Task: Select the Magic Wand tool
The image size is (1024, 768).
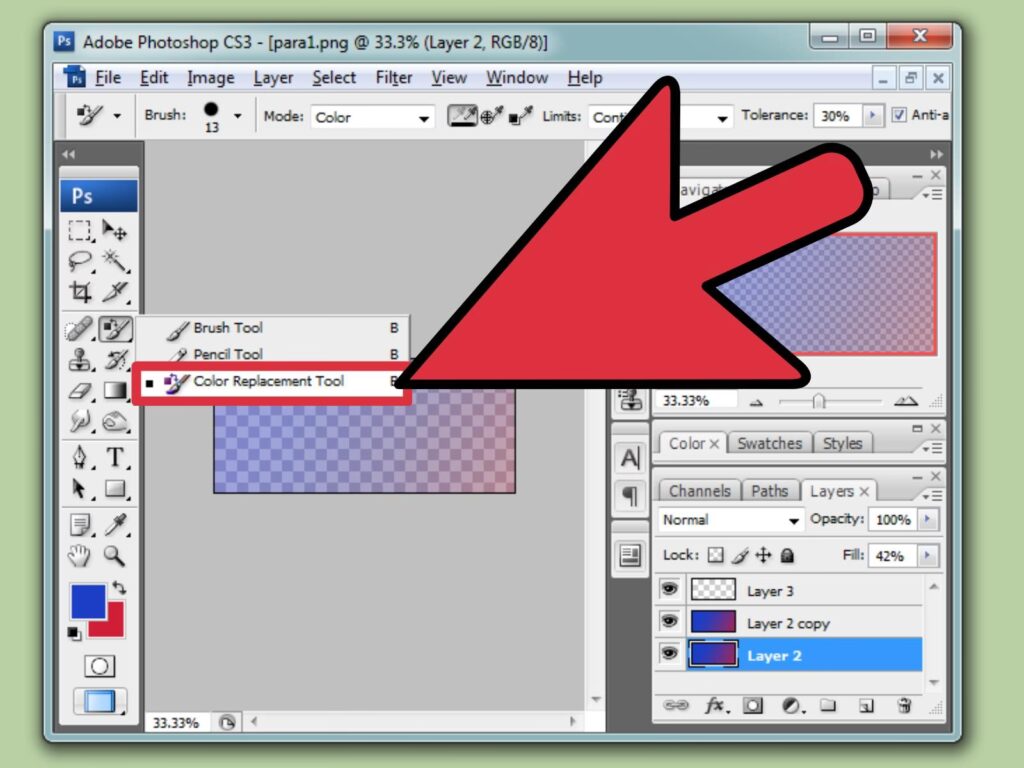Action: (116, 262)
